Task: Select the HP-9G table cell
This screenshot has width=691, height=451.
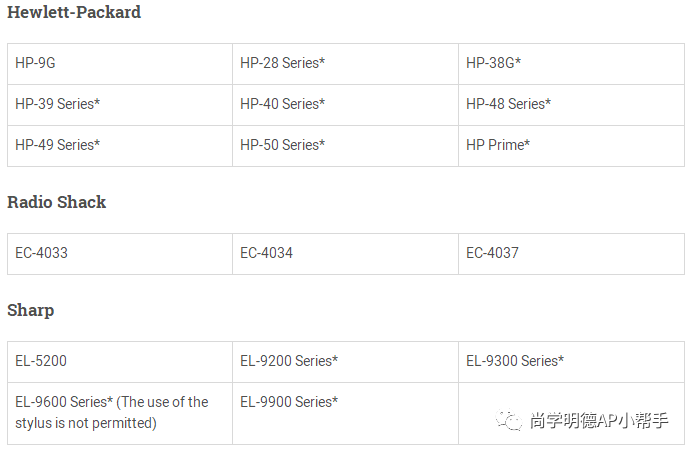Action: pyautogui.click(x=120, y=64)
